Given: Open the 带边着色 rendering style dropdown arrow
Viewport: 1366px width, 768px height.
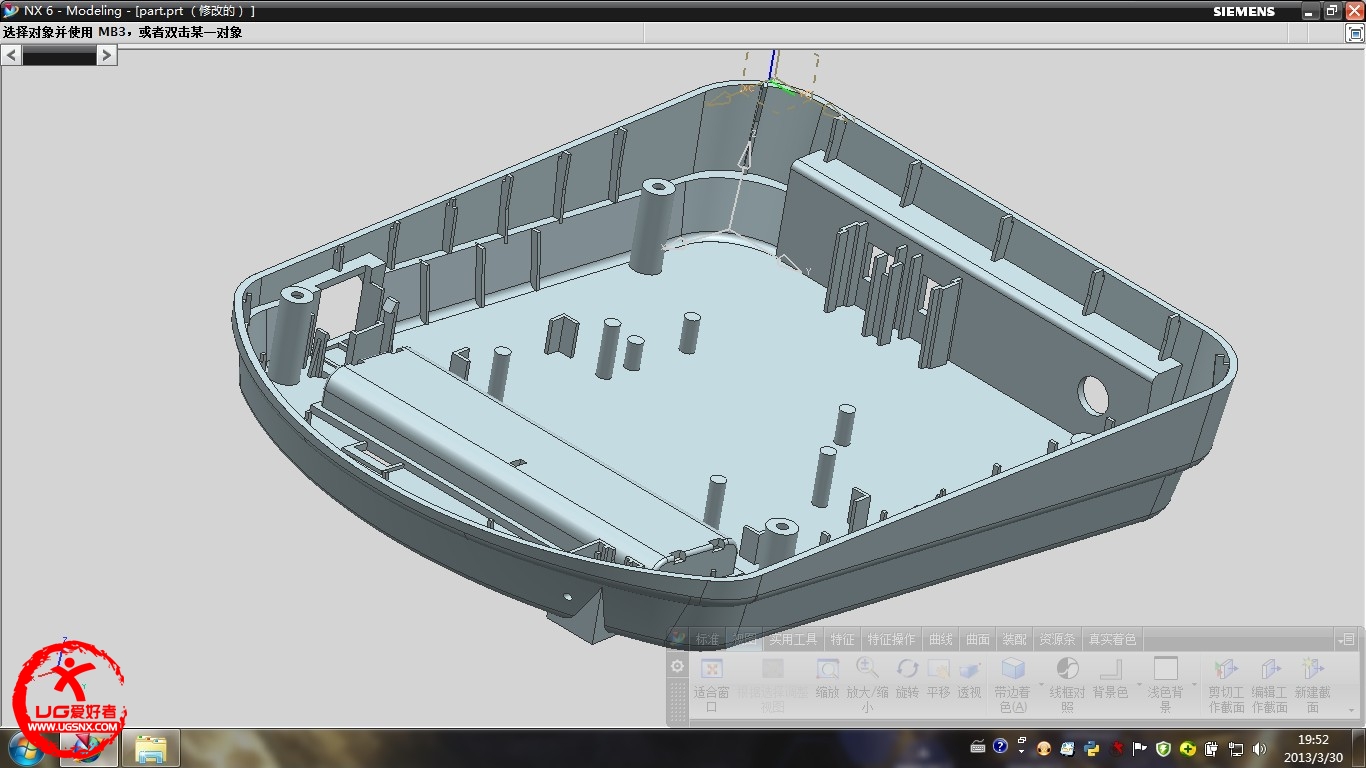Looking at the screenshot, I should pos(1040,685).
